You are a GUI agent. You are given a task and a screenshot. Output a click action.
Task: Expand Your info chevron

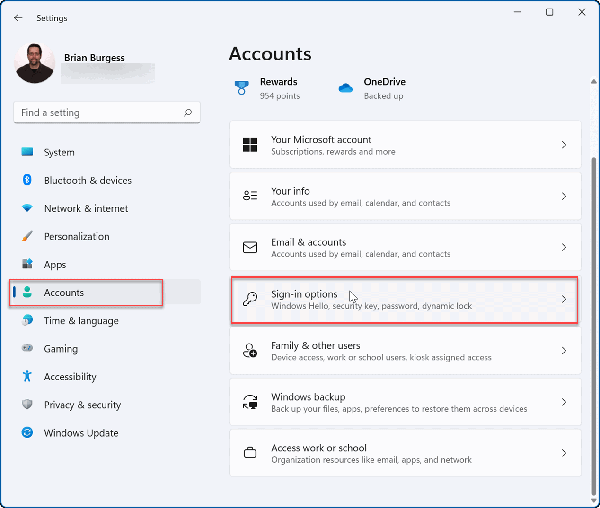564,196
